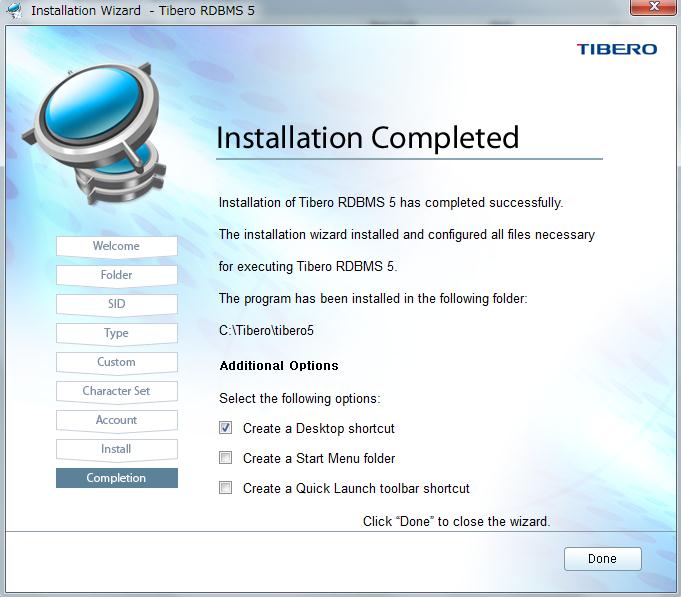
Task: Select the Custom step
Action: (116, 362)
